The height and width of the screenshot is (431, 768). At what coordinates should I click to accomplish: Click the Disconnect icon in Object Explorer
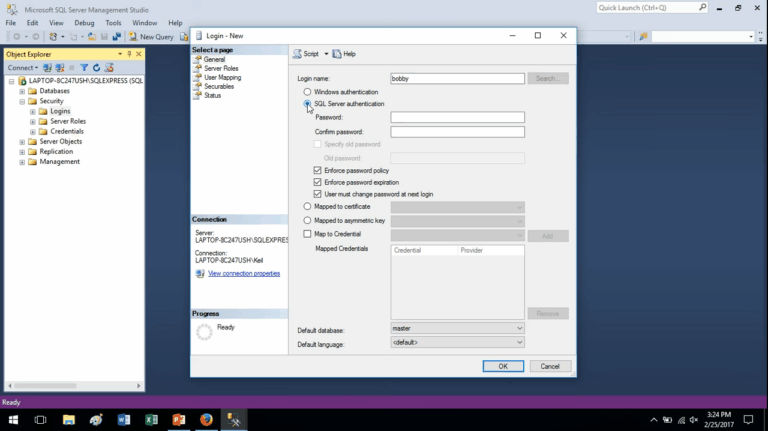click(x=60, y=68)
